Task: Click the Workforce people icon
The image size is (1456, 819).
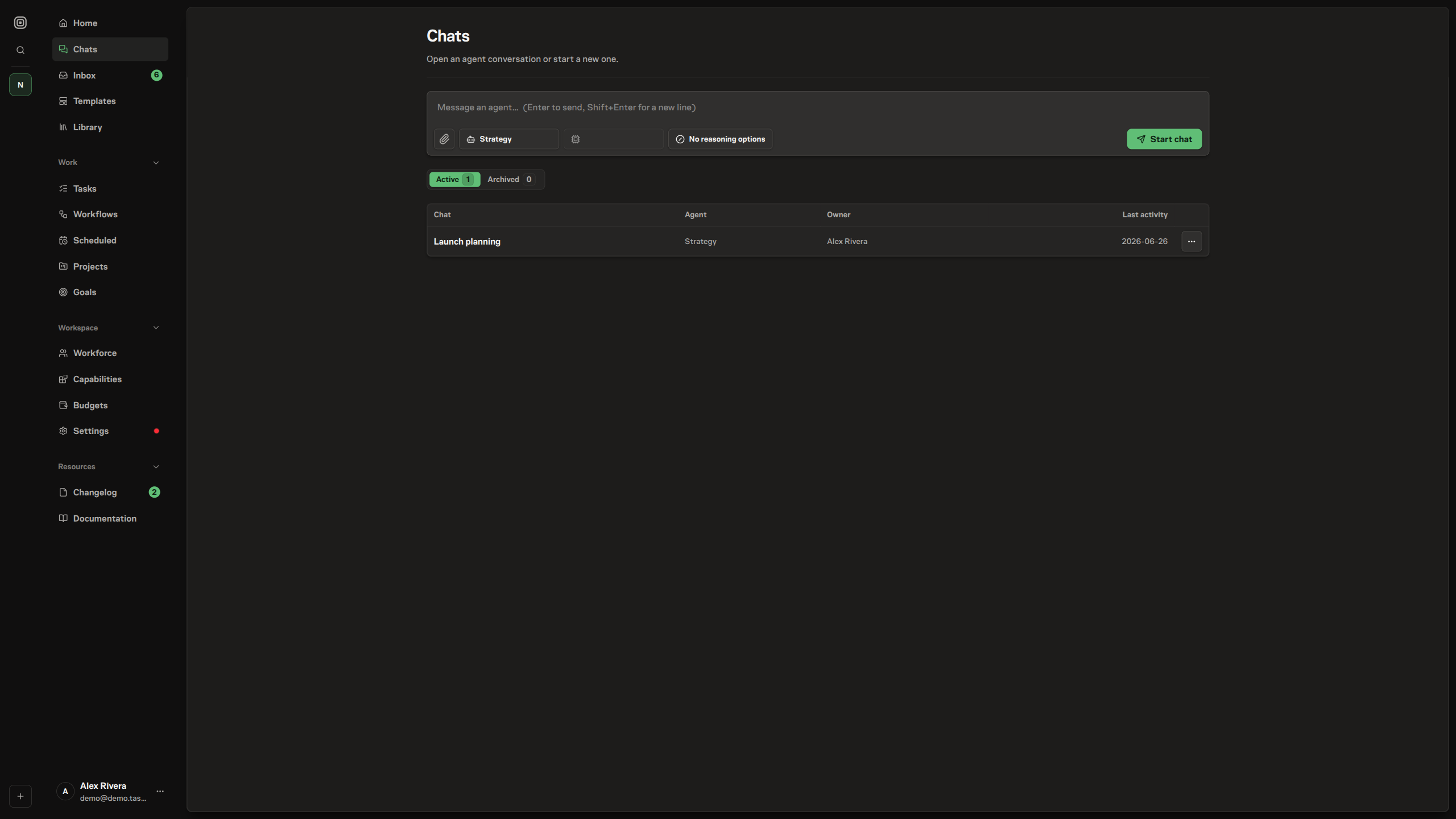Action: pos(63,353)
